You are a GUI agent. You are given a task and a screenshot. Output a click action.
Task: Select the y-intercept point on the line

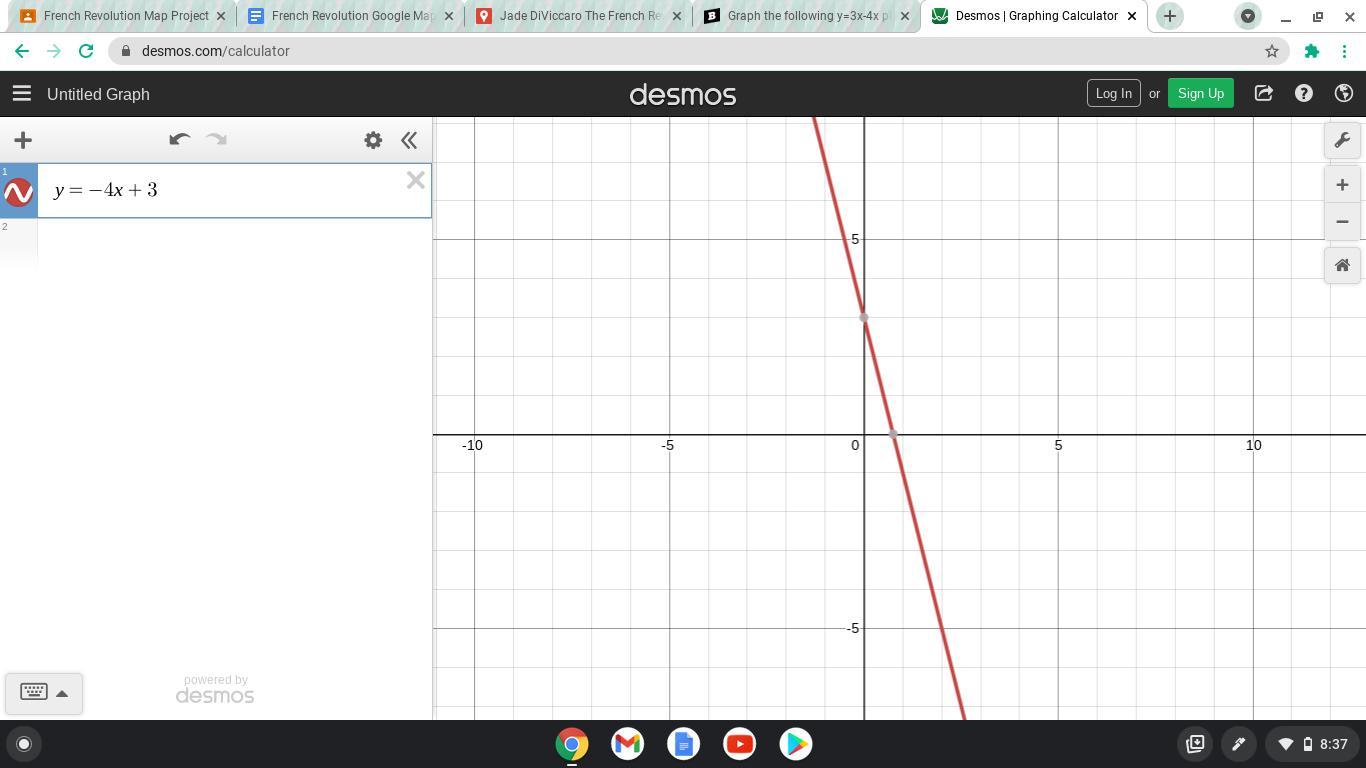click(x=864, y=318)
